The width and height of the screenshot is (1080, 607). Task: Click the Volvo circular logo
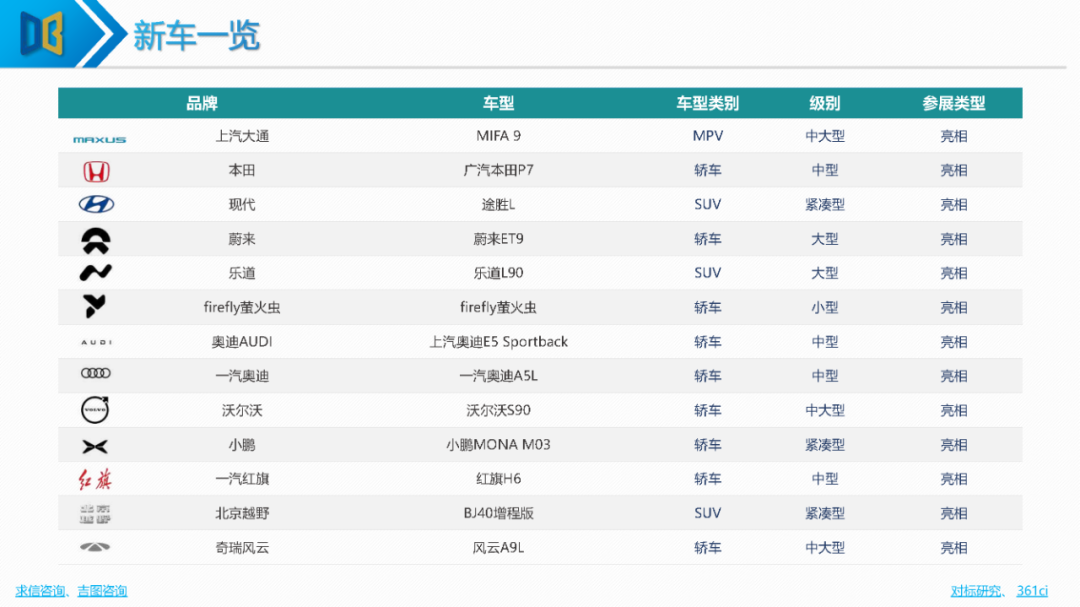point(95,410)
